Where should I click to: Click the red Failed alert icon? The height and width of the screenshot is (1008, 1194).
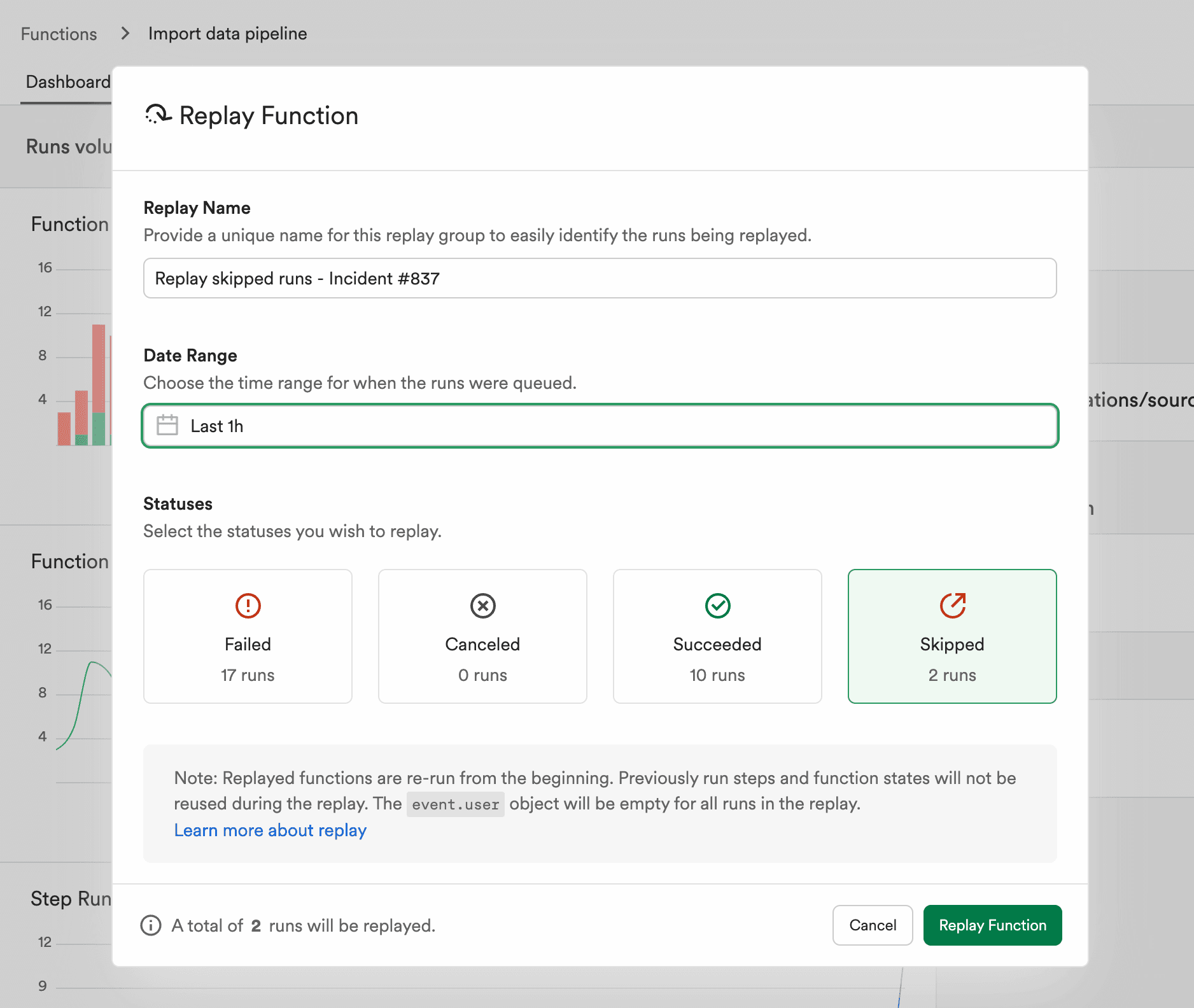pyautogui.click(x=248, y=606)
